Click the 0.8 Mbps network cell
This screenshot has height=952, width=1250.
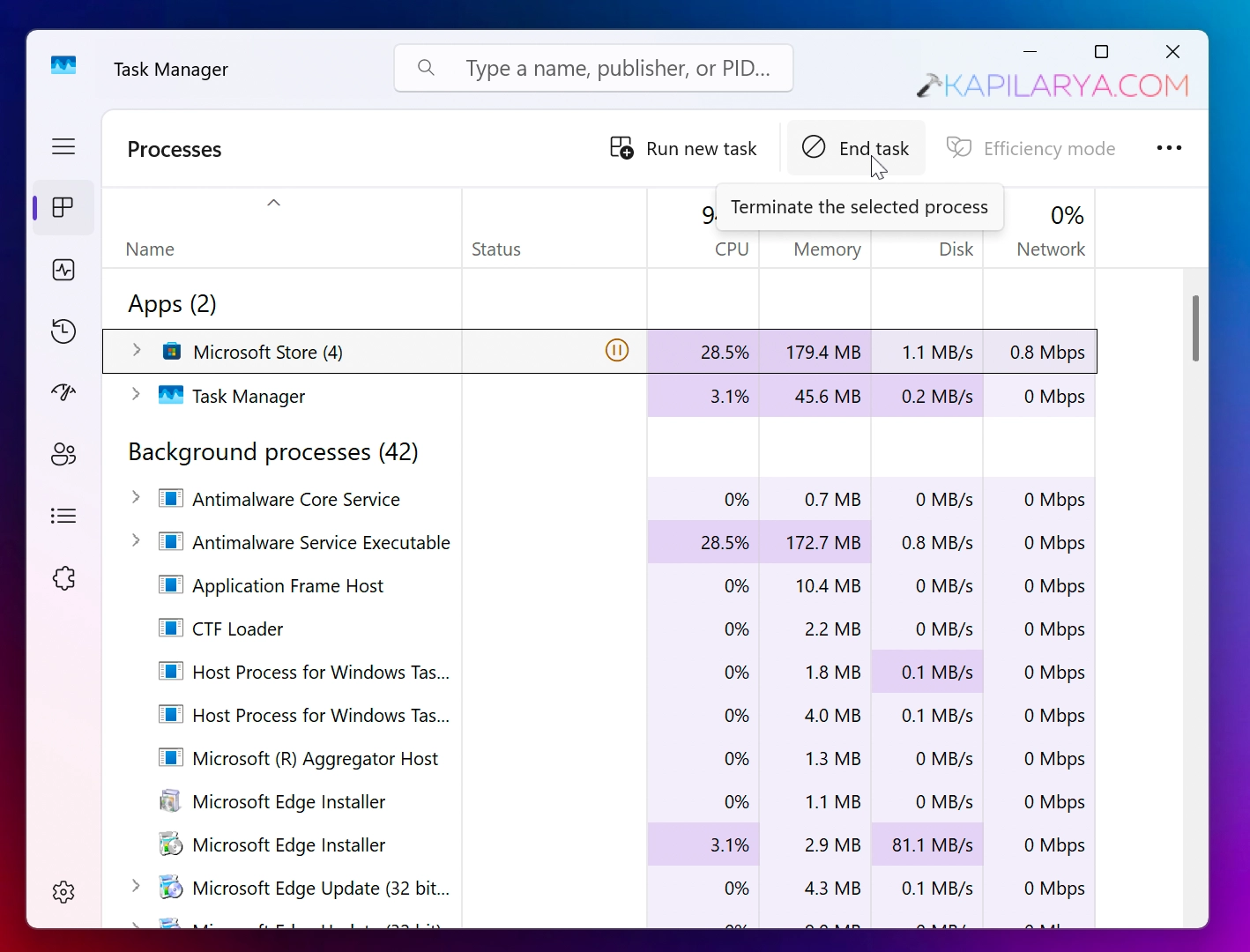[1039, 352]
